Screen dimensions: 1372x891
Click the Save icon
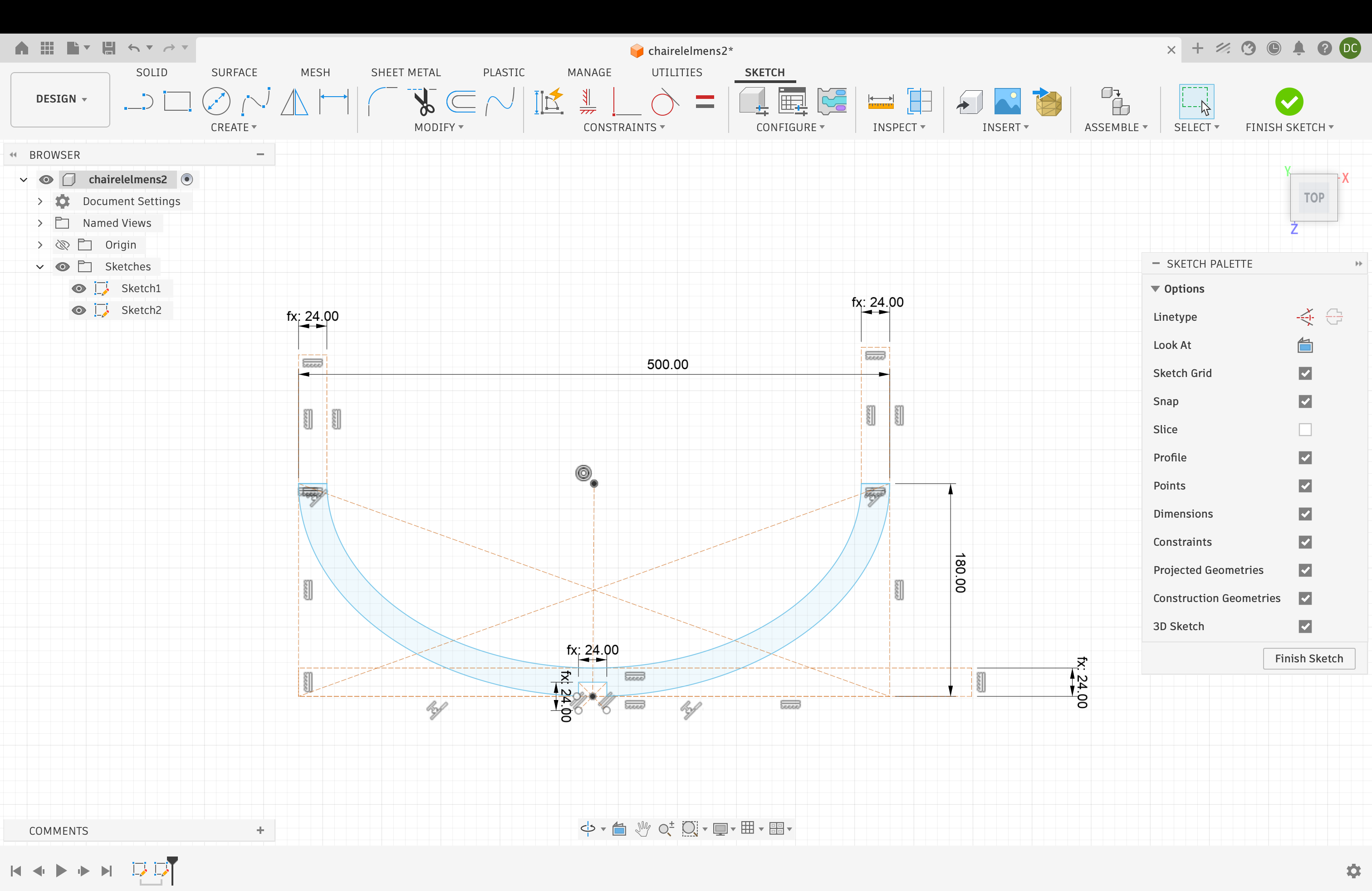[108, 48]
